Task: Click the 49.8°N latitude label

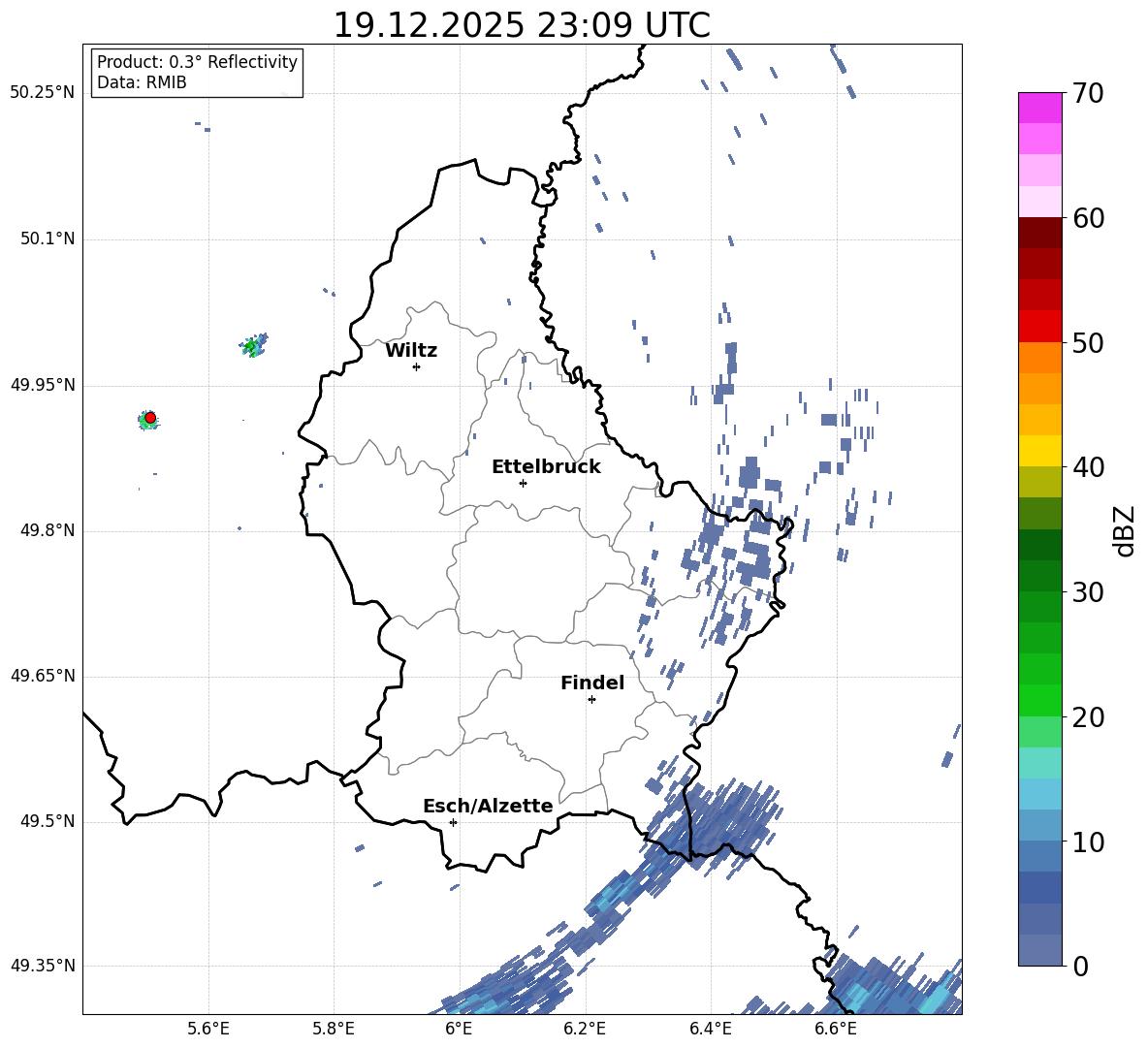Action: (48, 530)
